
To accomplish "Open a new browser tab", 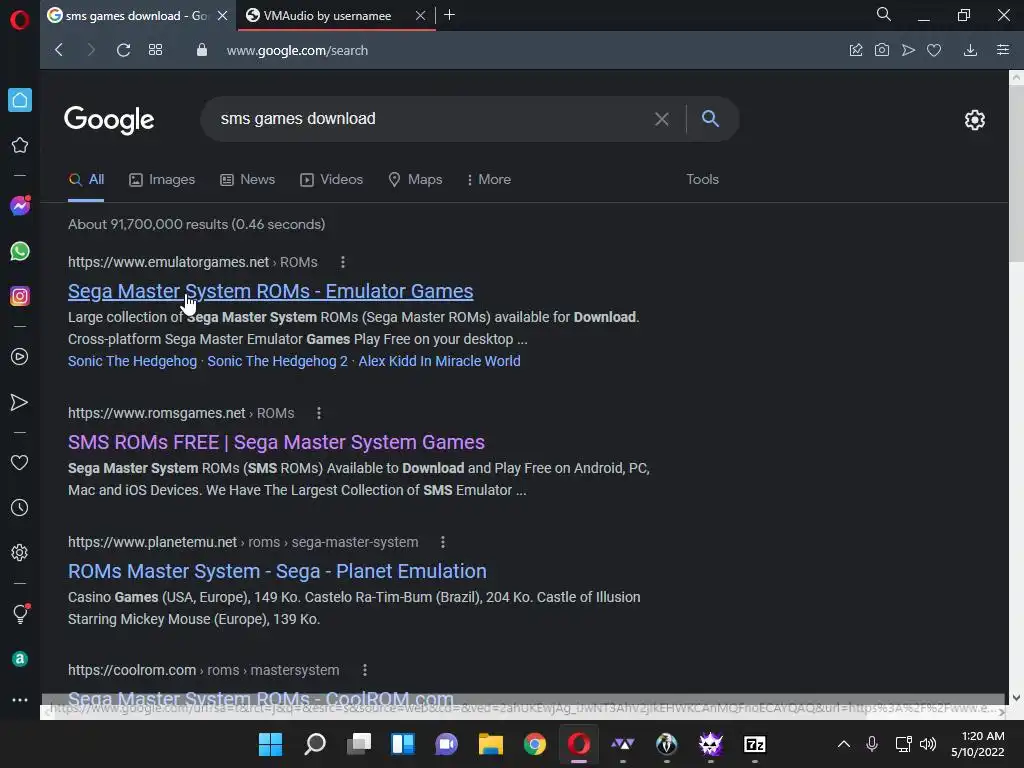I will click(449, 15).
